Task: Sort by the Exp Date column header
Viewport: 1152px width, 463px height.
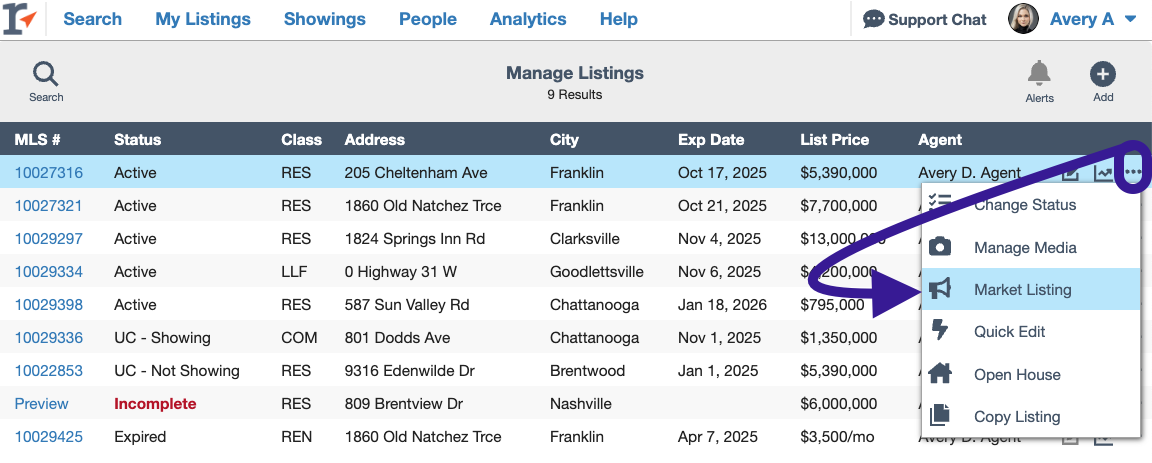Action: [711, 140]
